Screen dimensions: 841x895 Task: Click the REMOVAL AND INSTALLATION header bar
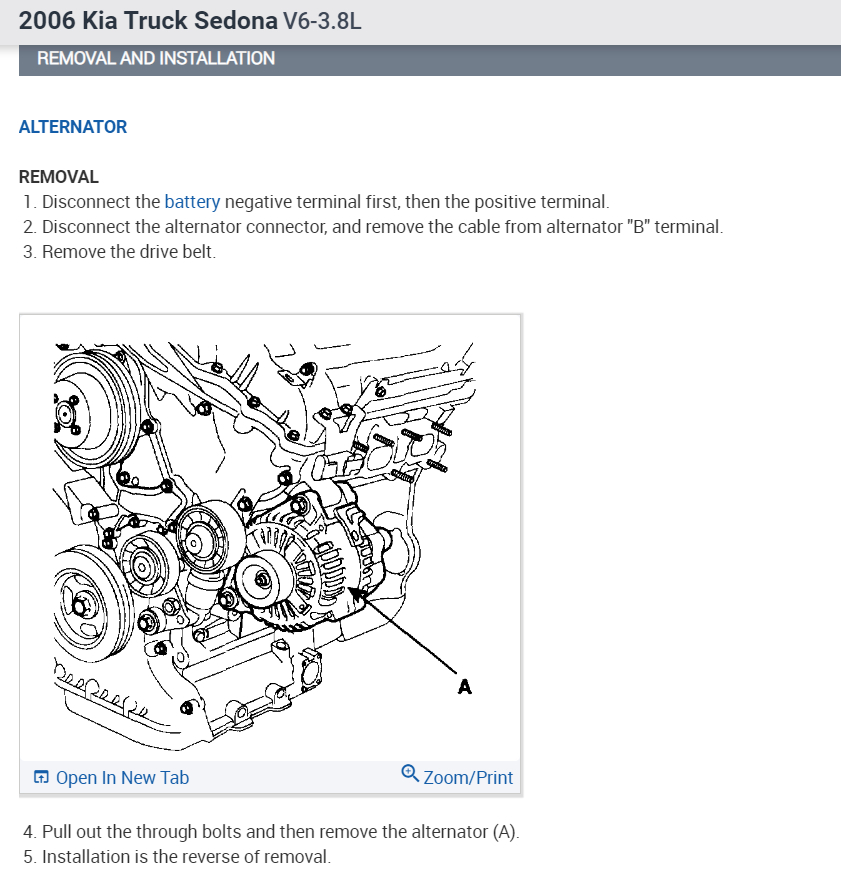click(x=429, y=59)
